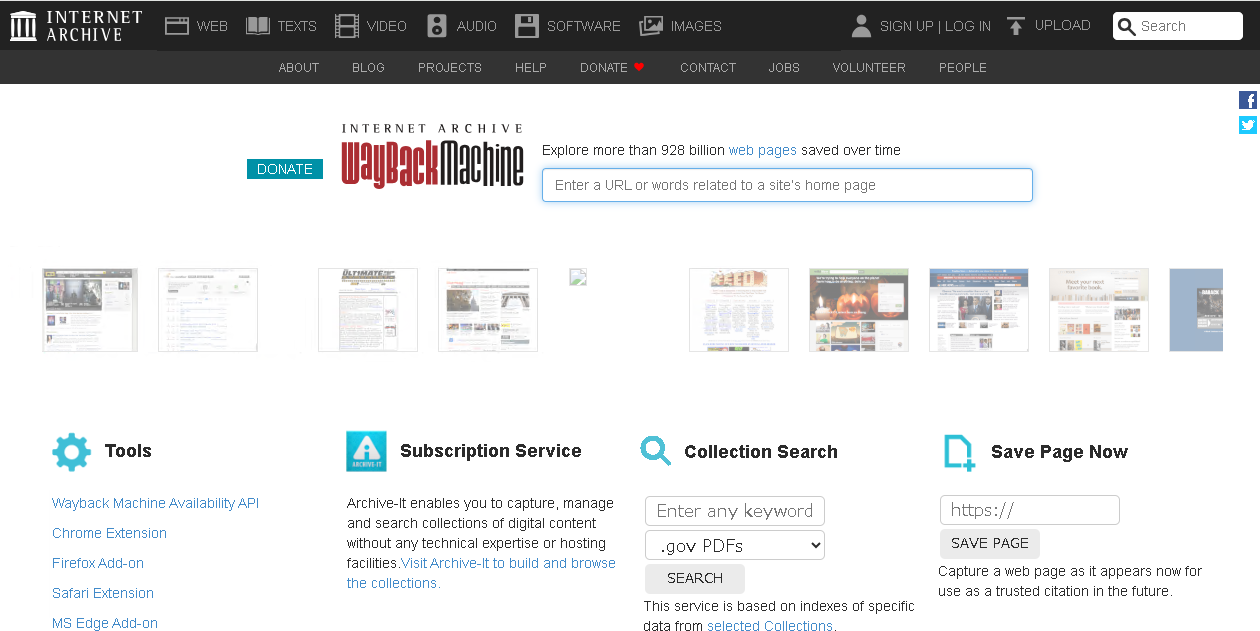The height and width of the screenshot is (631, 1260).
Task: Go to the BLOG page
Action: tap(368, 67)
